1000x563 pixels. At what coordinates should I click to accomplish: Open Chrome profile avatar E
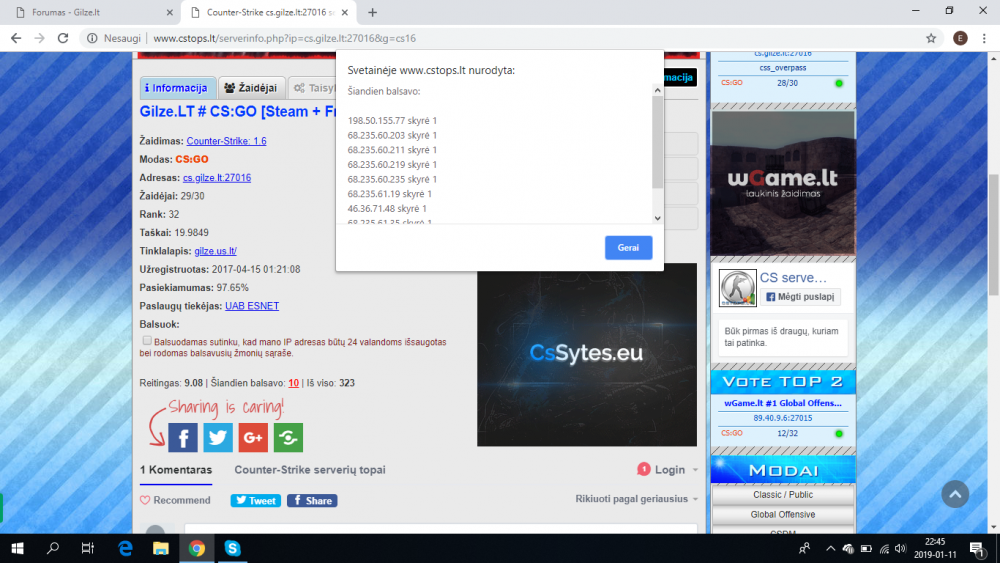960,38
